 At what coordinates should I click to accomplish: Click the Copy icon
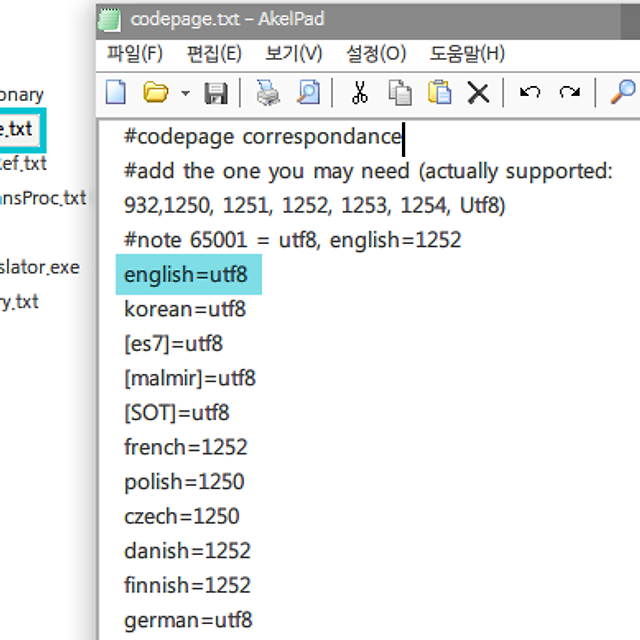pyautogui.click(x=400, y=93)
